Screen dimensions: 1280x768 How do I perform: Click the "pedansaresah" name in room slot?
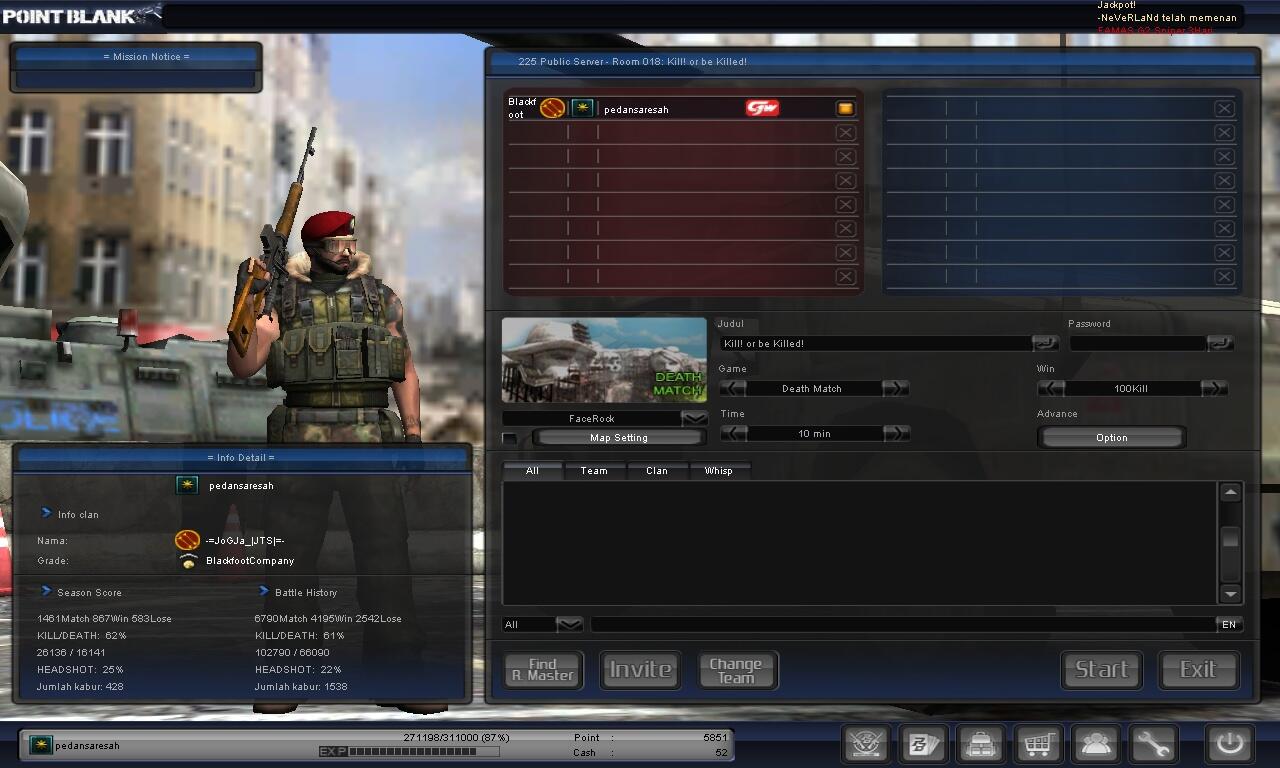(x=636, y=109)
